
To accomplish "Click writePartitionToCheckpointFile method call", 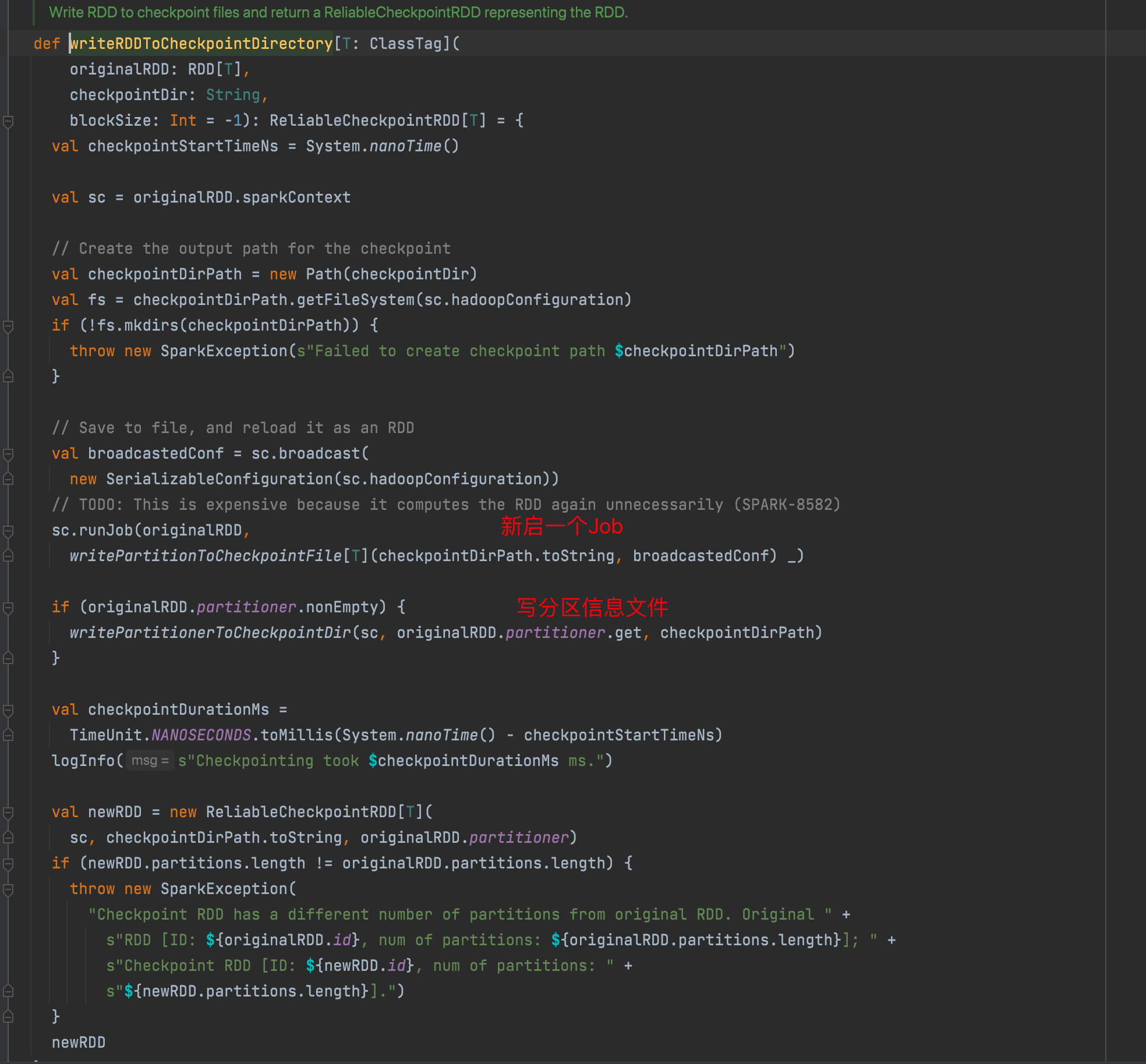I will coord(206,556).
